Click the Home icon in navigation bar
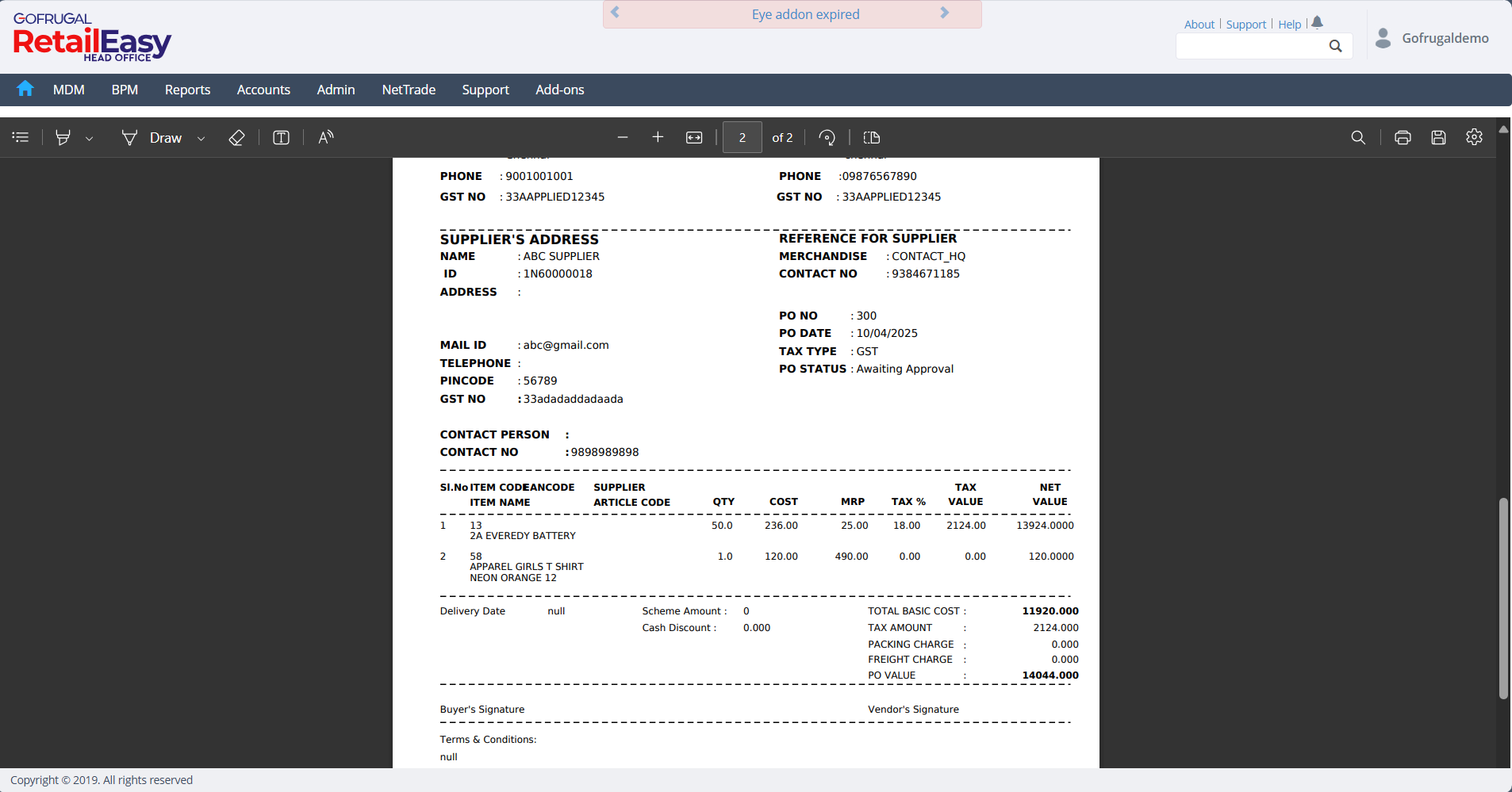1512x792 pixels. click(25, 89)
